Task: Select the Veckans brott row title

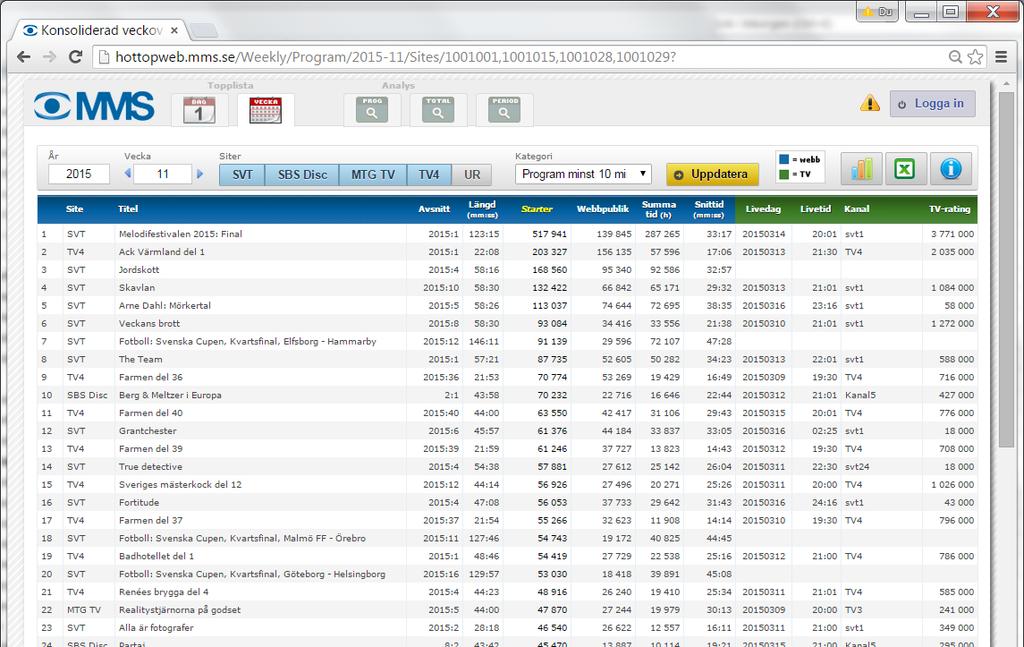Action: (150, 324)
